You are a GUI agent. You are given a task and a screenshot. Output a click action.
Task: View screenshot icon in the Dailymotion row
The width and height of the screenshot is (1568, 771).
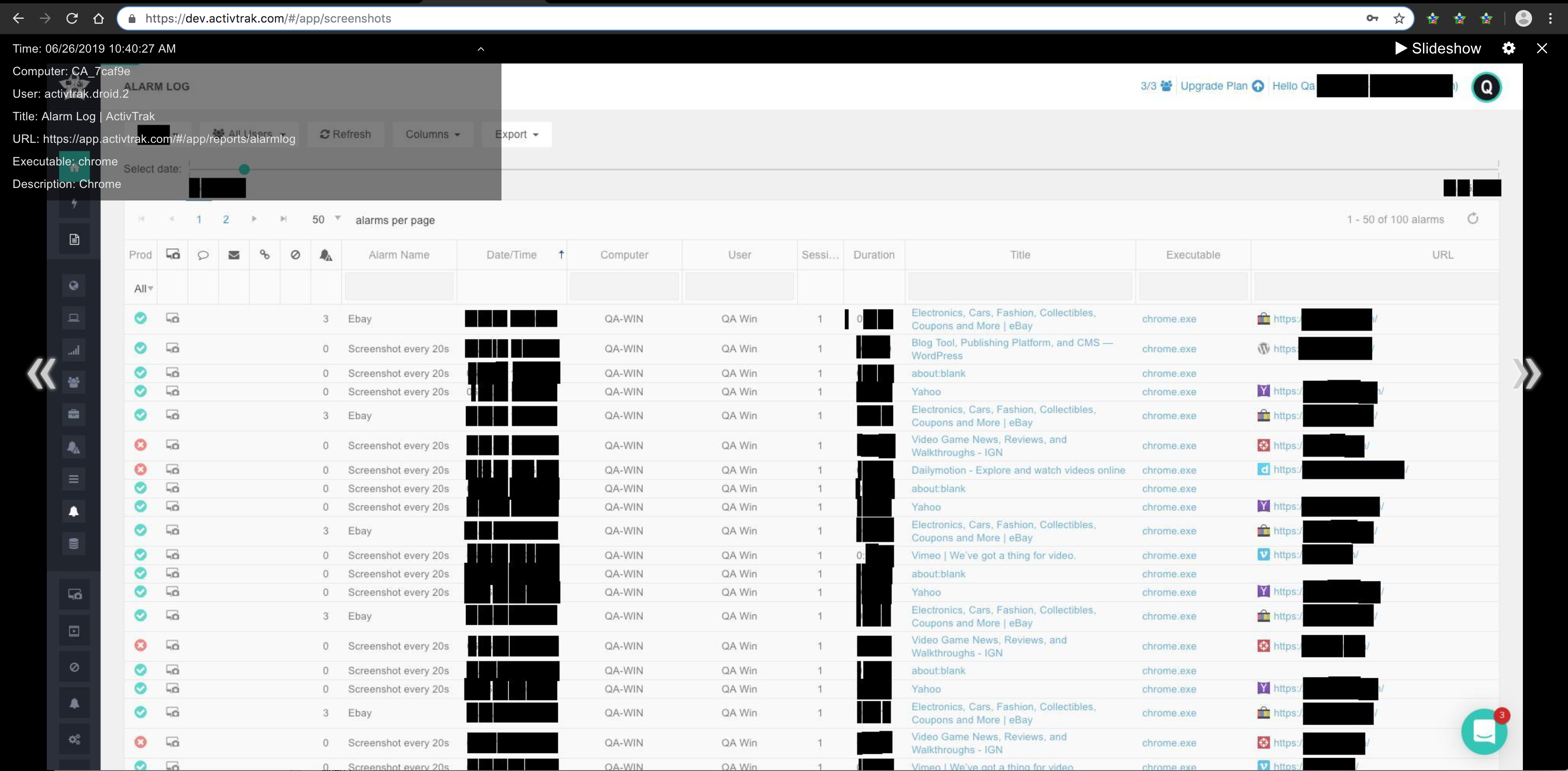[173, 469]
